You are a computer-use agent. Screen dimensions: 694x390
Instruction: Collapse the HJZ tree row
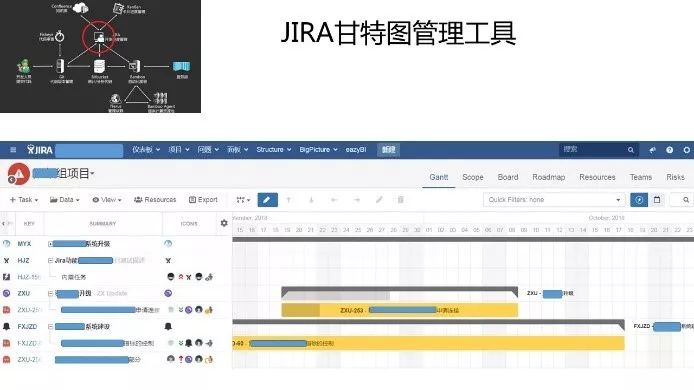(50, 260)
